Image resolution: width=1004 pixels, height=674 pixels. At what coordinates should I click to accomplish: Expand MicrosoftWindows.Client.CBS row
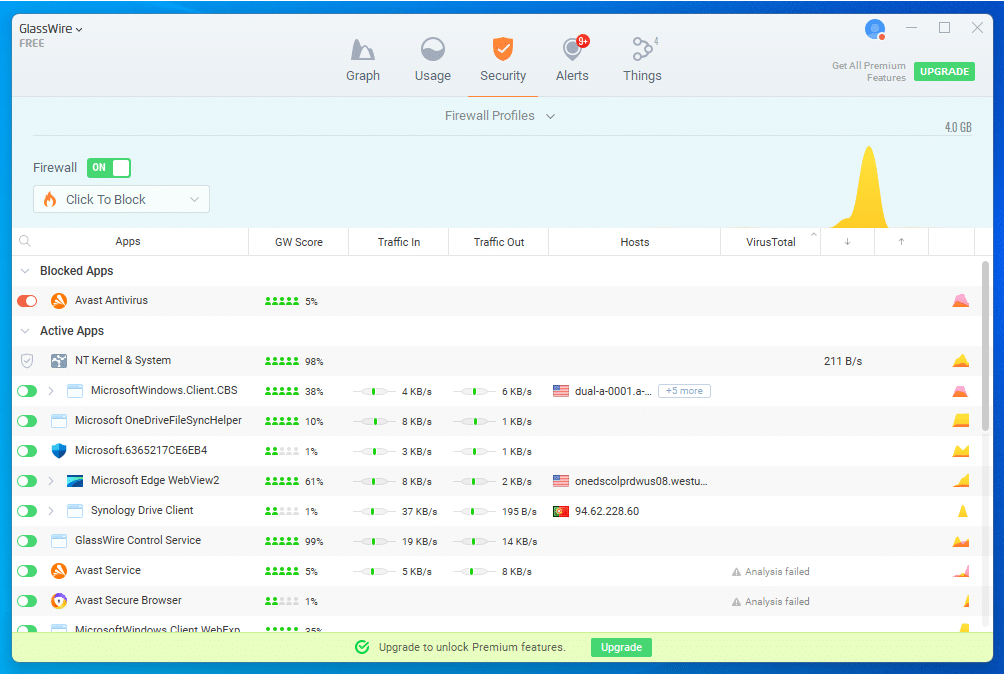51,391
